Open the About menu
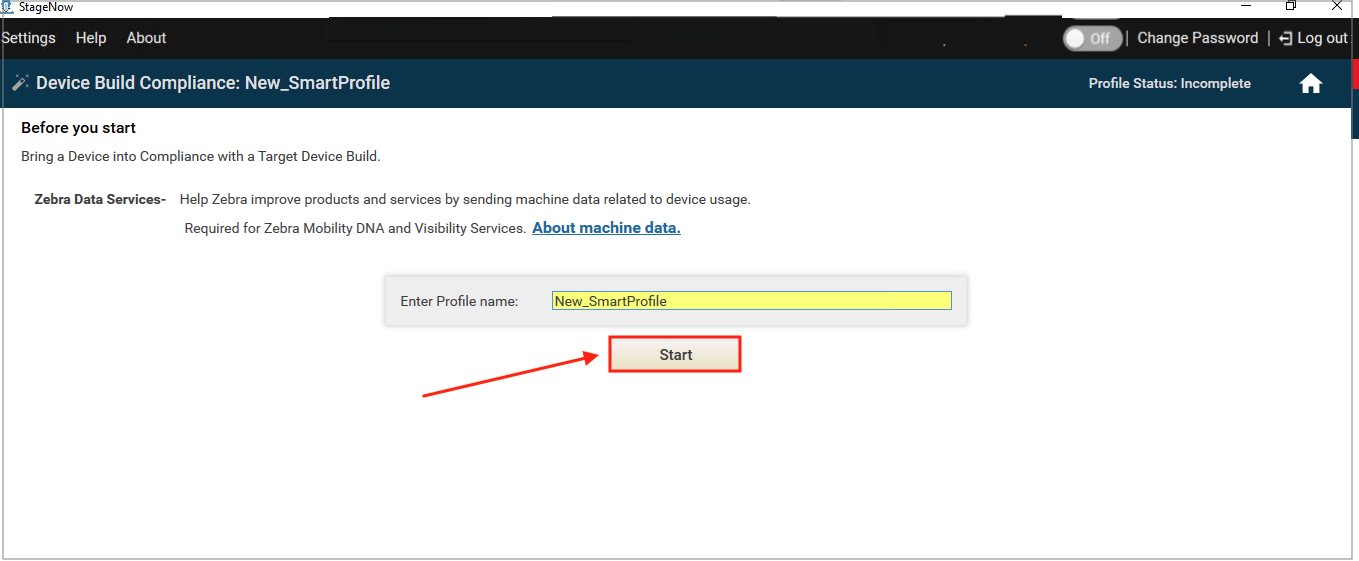The width and height of the screenshot is (1359, 561). (x=146, y=38)
